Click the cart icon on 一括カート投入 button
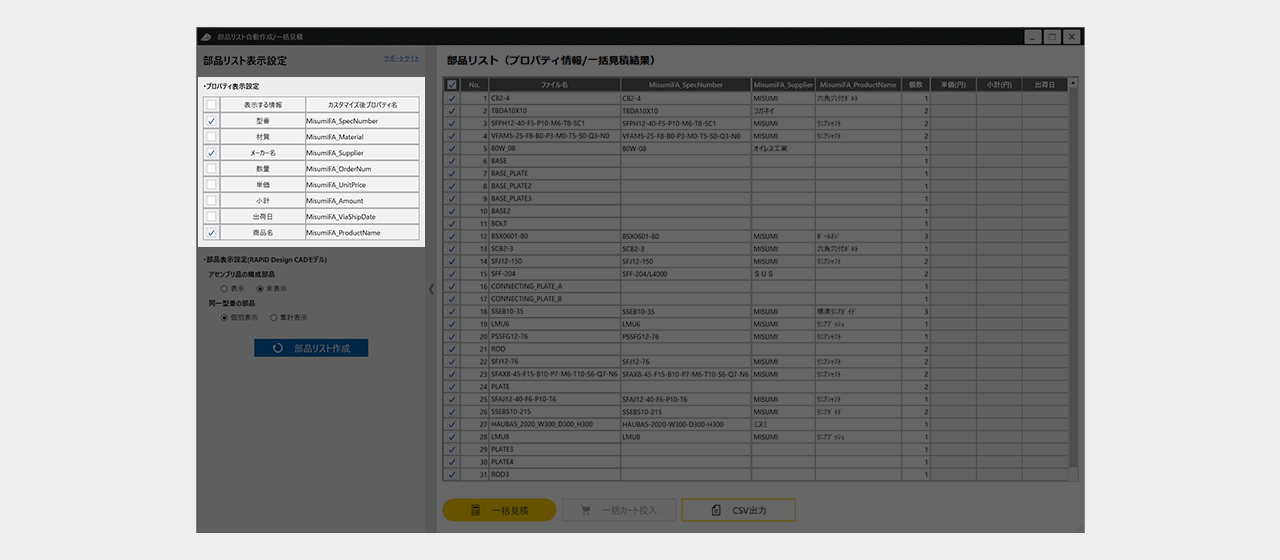This screenshot has width=1280, height=560. (585, 511)
